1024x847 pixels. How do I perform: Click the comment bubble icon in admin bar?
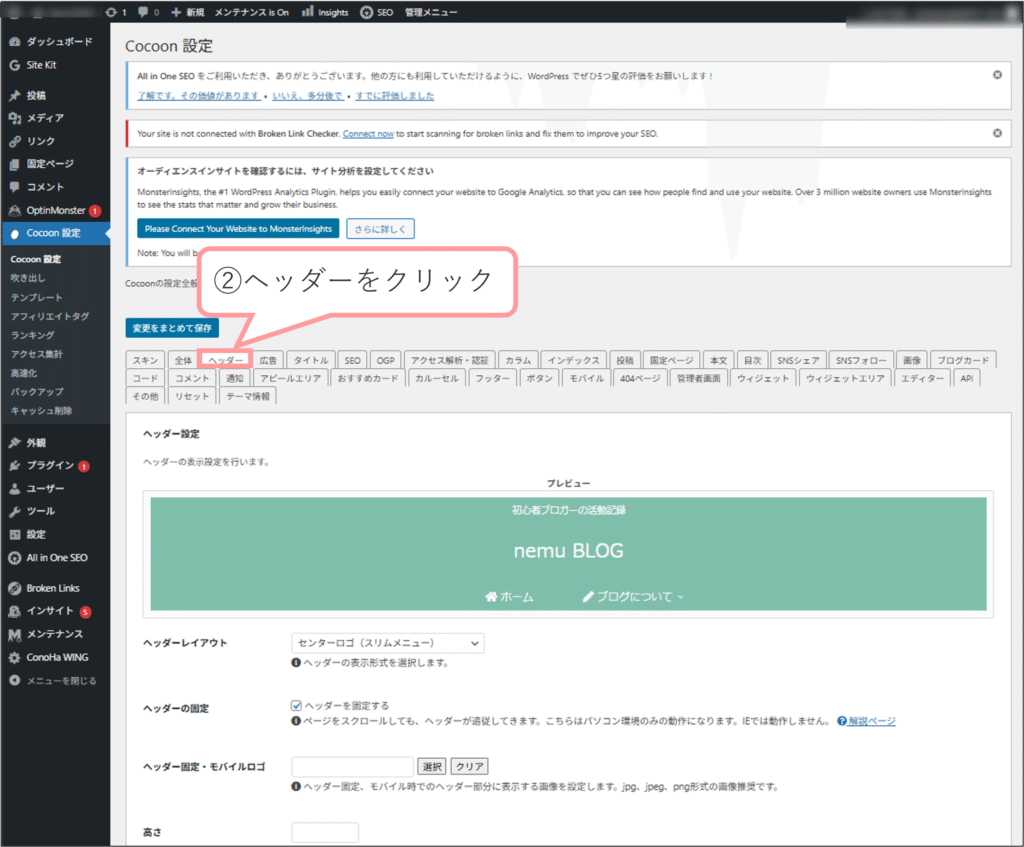(143, 12)
